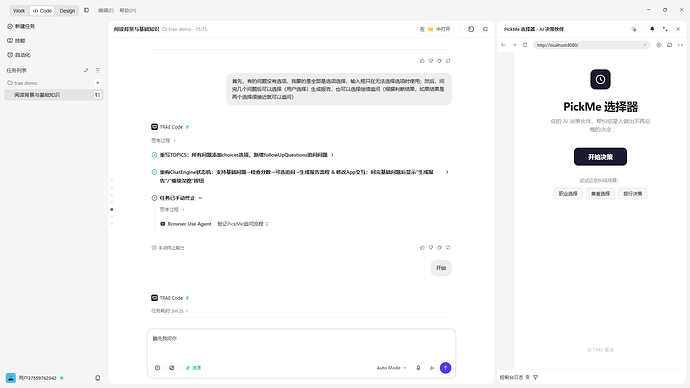The width and height of the screenshot is (690, 388).
Task: Reload the preview browser page
Action: (525, 45)
